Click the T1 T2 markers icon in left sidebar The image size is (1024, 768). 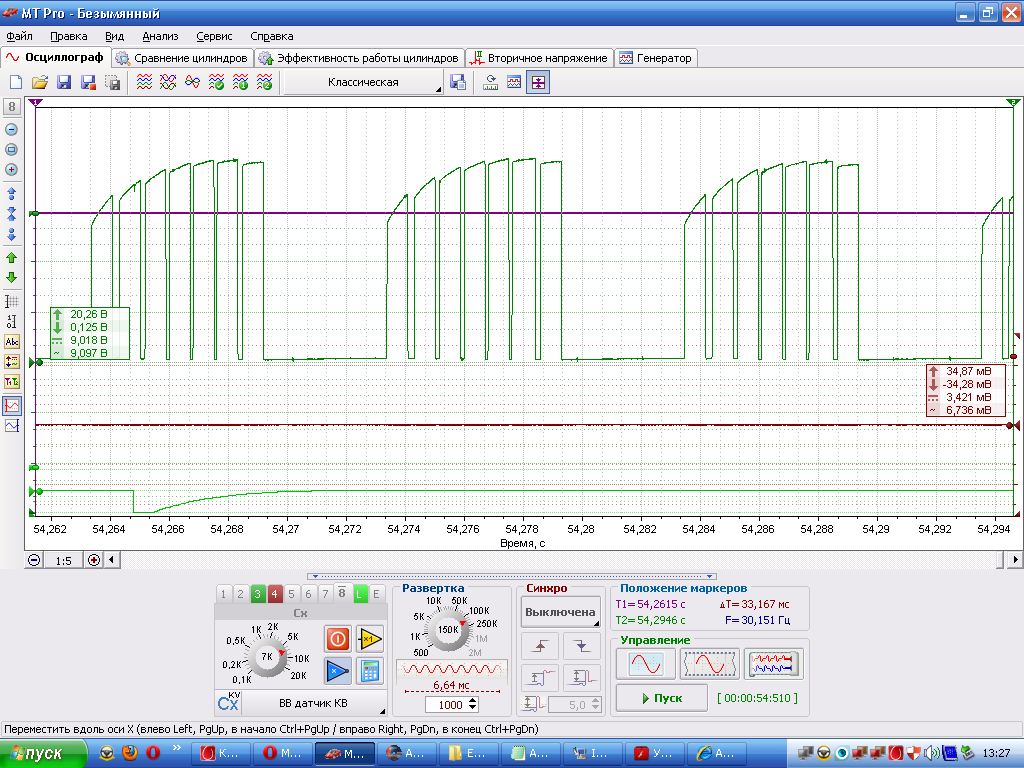pyautogui.click(x=12, y=382)
